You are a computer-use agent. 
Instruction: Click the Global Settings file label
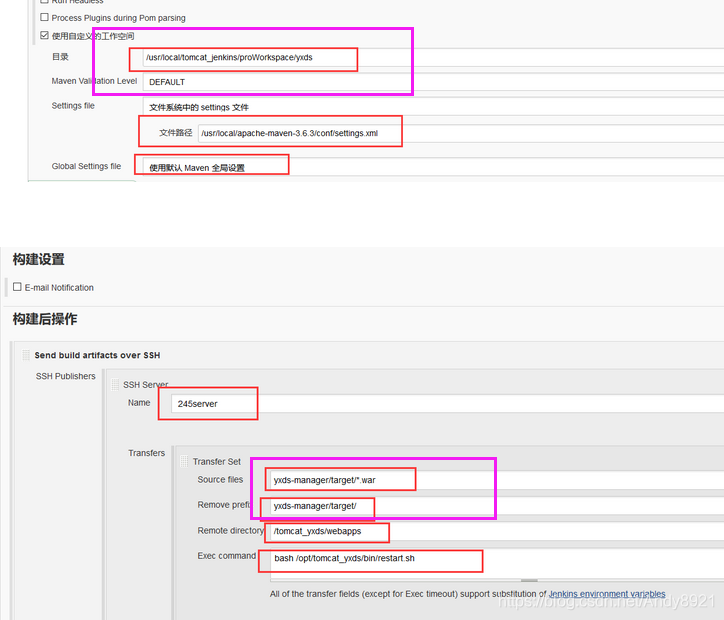tap(86, 166)
